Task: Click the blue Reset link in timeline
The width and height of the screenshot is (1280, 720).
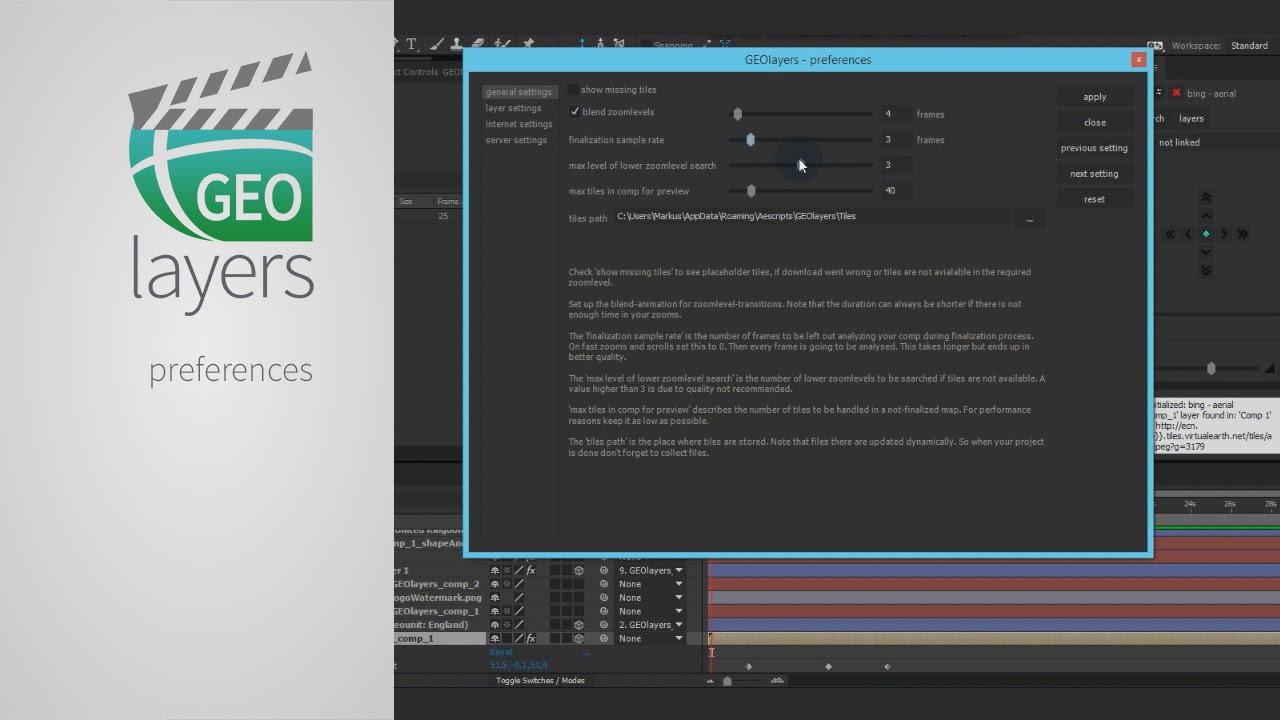Action: (501, 652)
